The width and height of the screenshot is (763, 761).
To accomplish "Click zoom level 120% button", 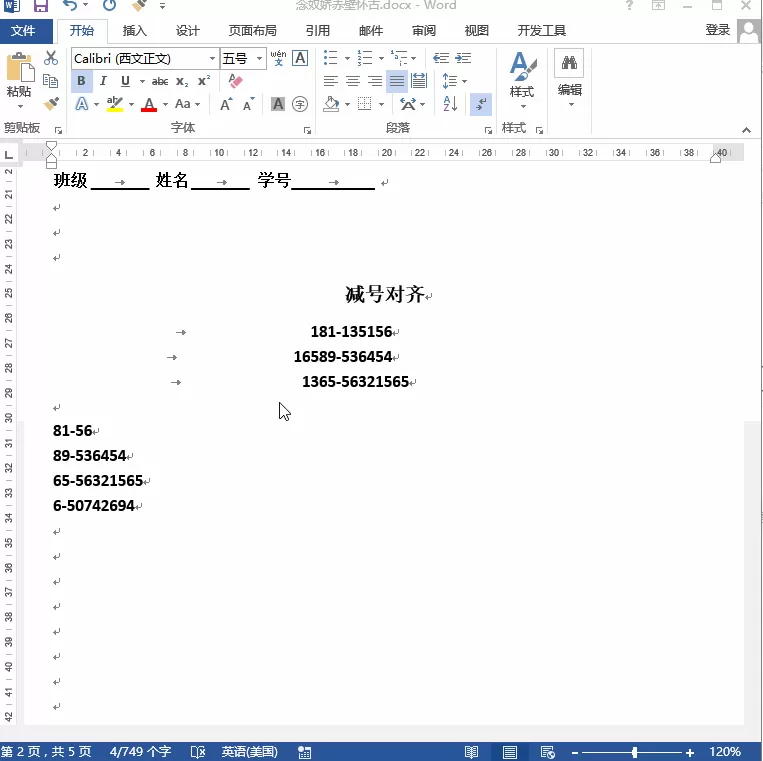I will click(725, 752).
